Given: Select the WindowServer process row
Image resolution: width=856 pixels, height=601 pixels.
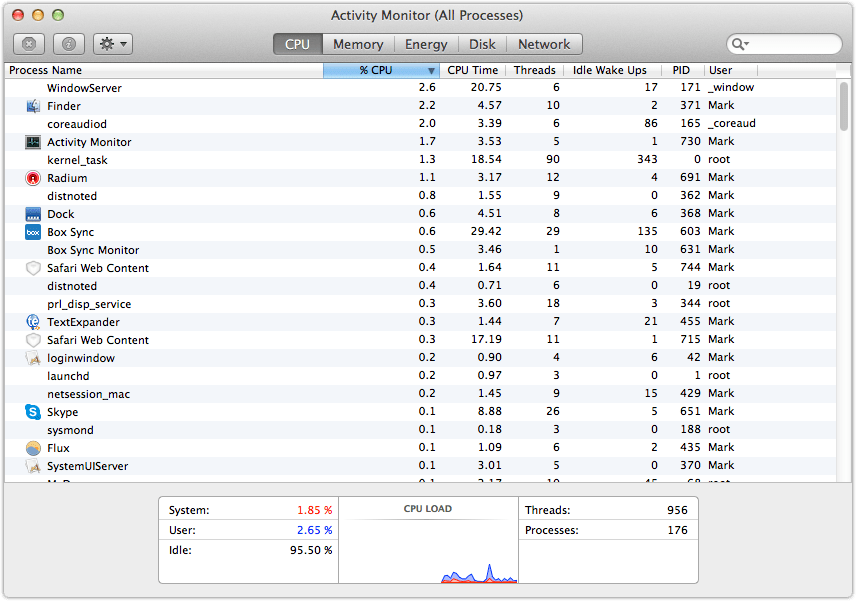Looking at the screenshot, I should pos(420,88).
